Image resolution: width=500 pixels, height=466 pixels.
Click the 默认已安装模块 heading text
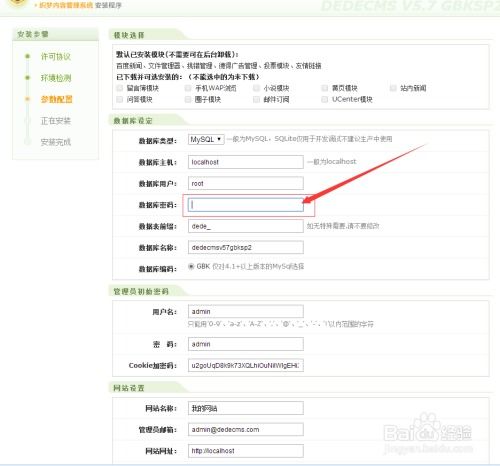(x=177, y=54)
